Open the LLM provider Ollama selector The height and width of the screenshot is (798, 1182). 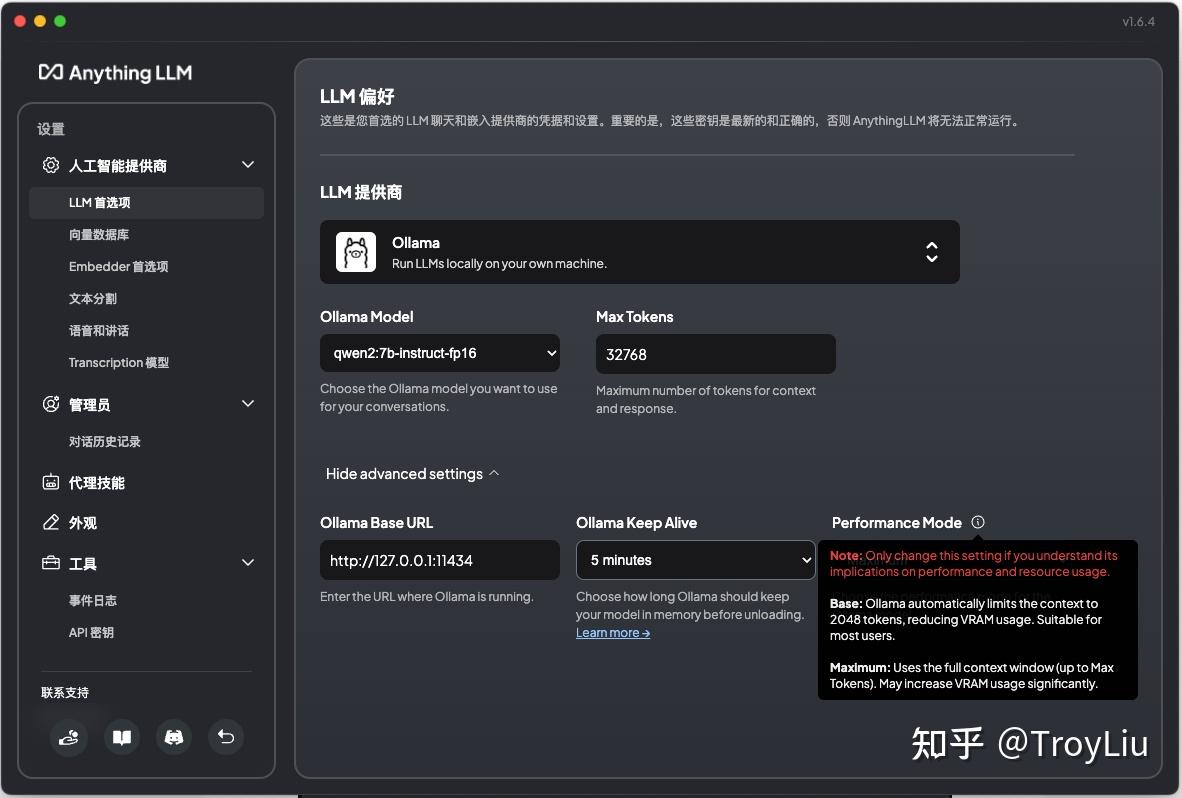click(639, 252)
